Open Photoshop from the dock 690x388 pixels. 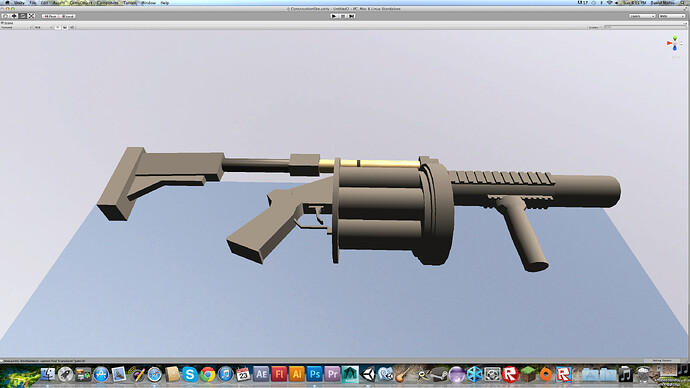(x=314, y=374)
